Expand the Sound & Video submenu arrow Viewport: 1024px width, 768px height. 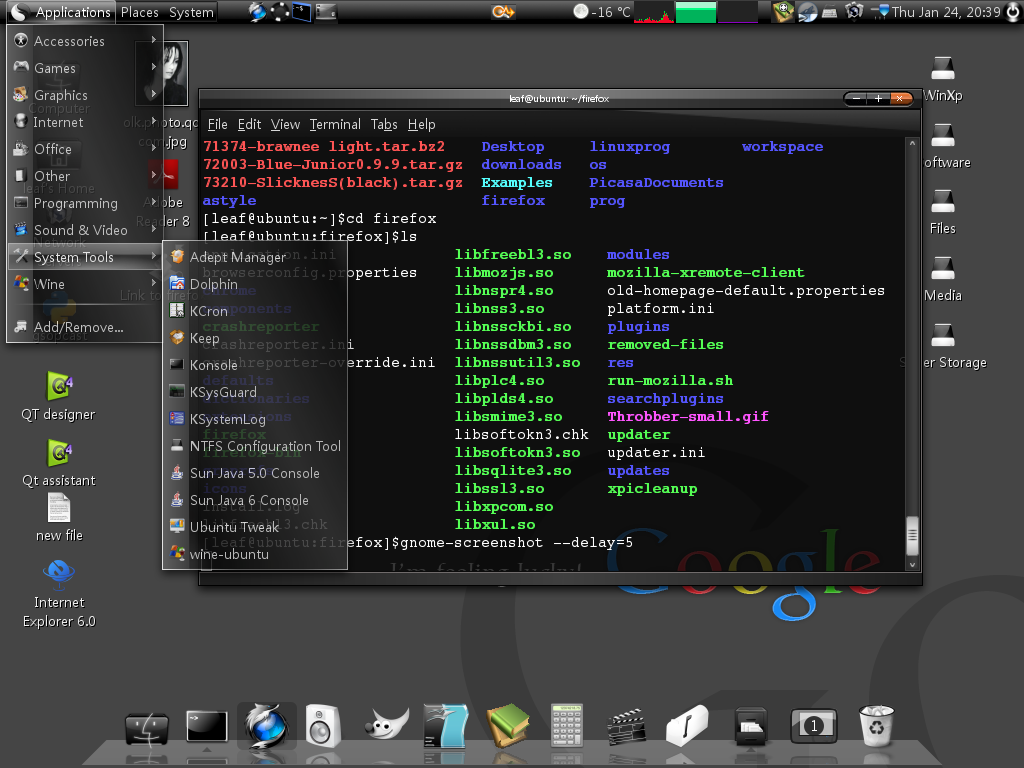153,229
